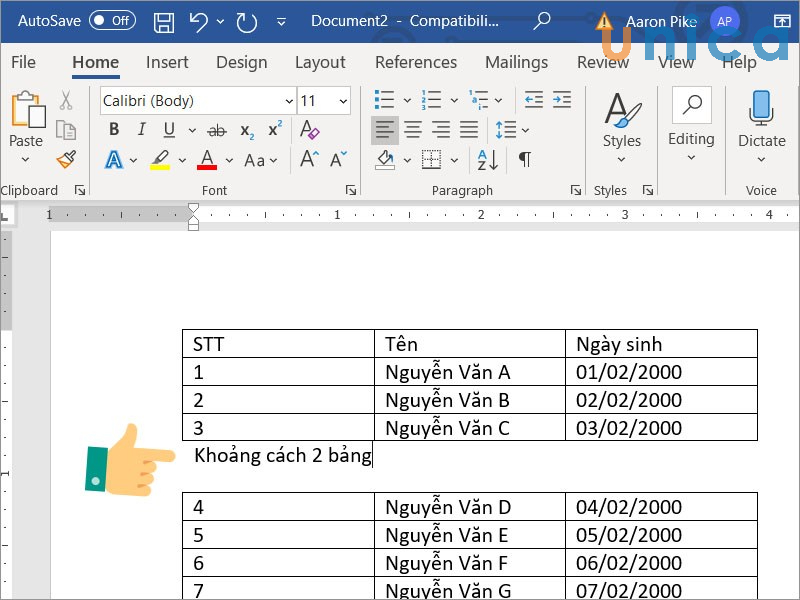Apply the yellow text highlight color
The width and height of the screenshot is (800, 600).
pos(160,160)
